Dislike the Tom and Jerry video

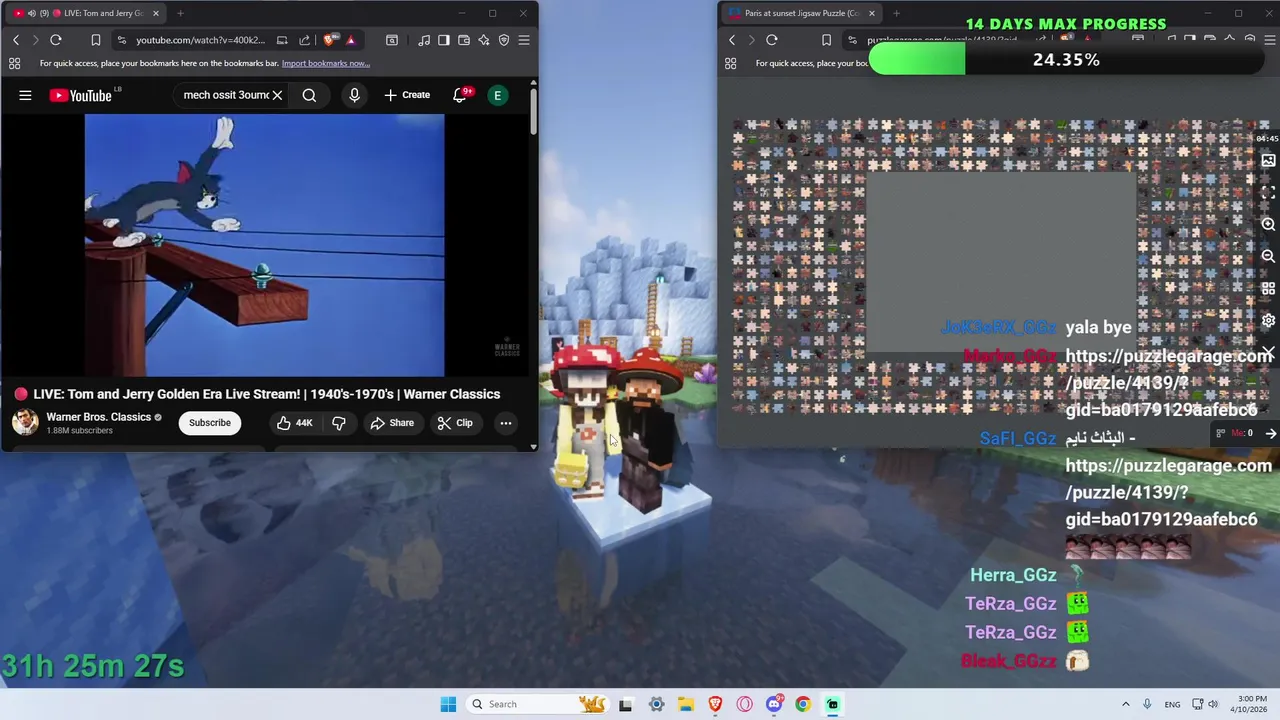tap(339, 423)
